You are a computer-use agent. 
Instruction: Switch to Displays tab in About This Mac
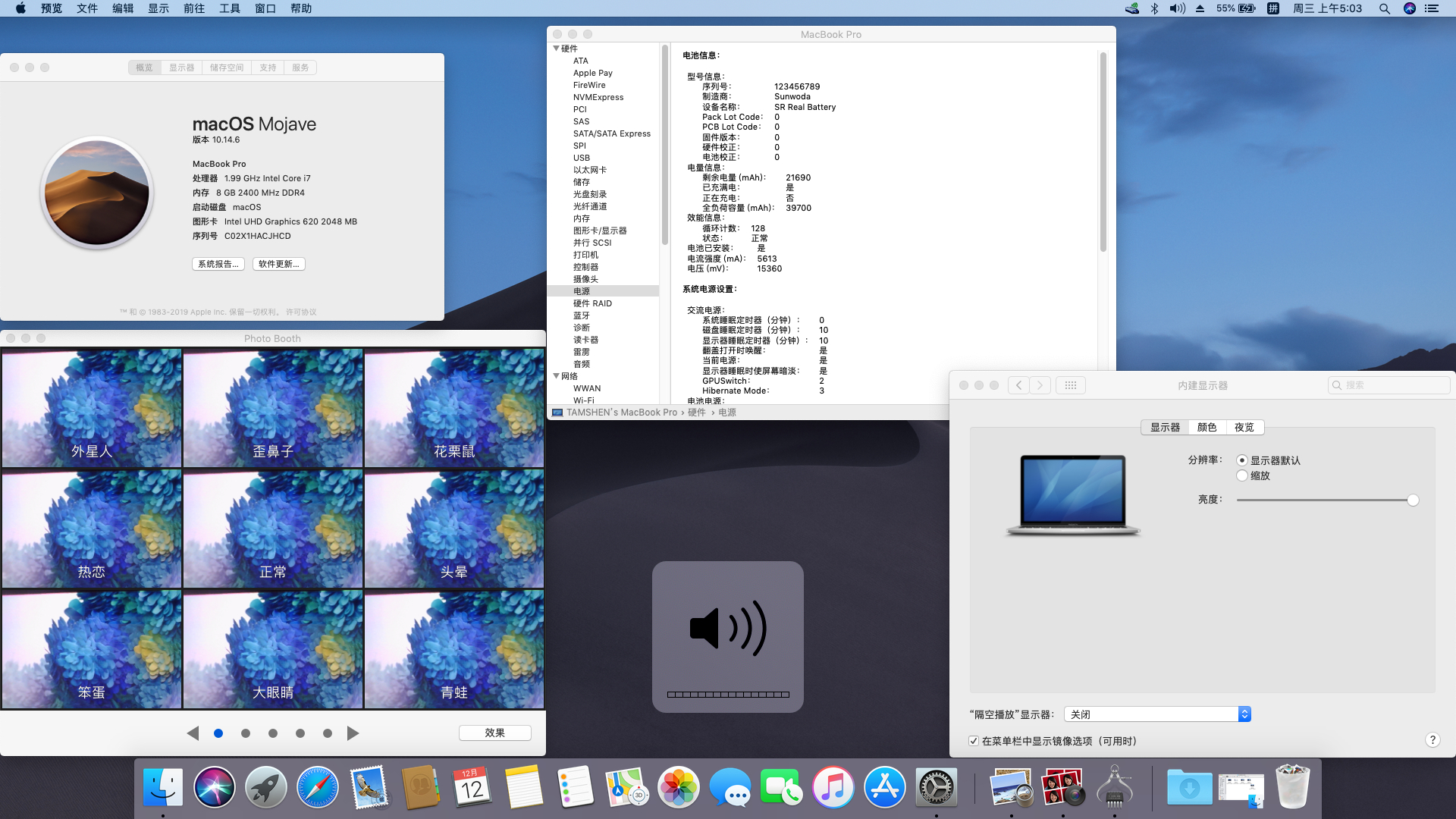coord(181,67)
